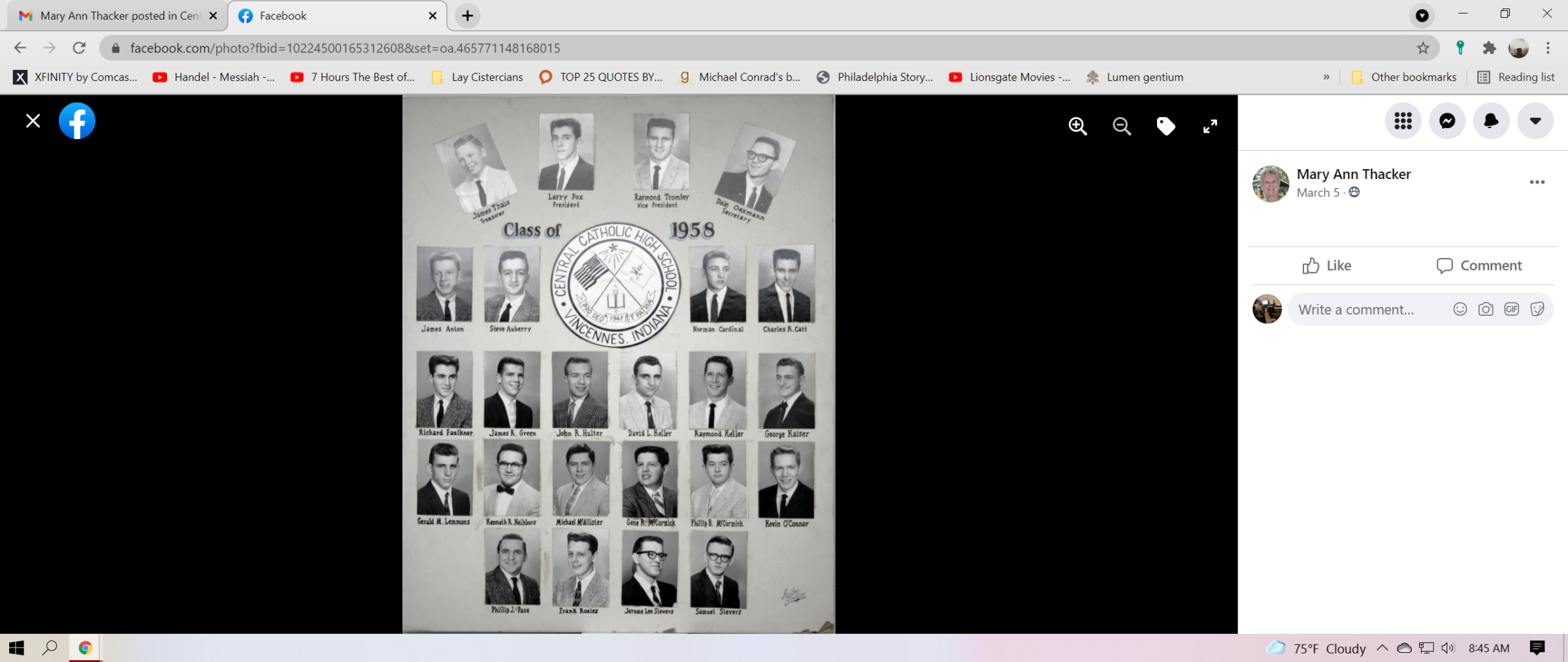
Task: Close the Gmail tab
Action: [213, 16]
